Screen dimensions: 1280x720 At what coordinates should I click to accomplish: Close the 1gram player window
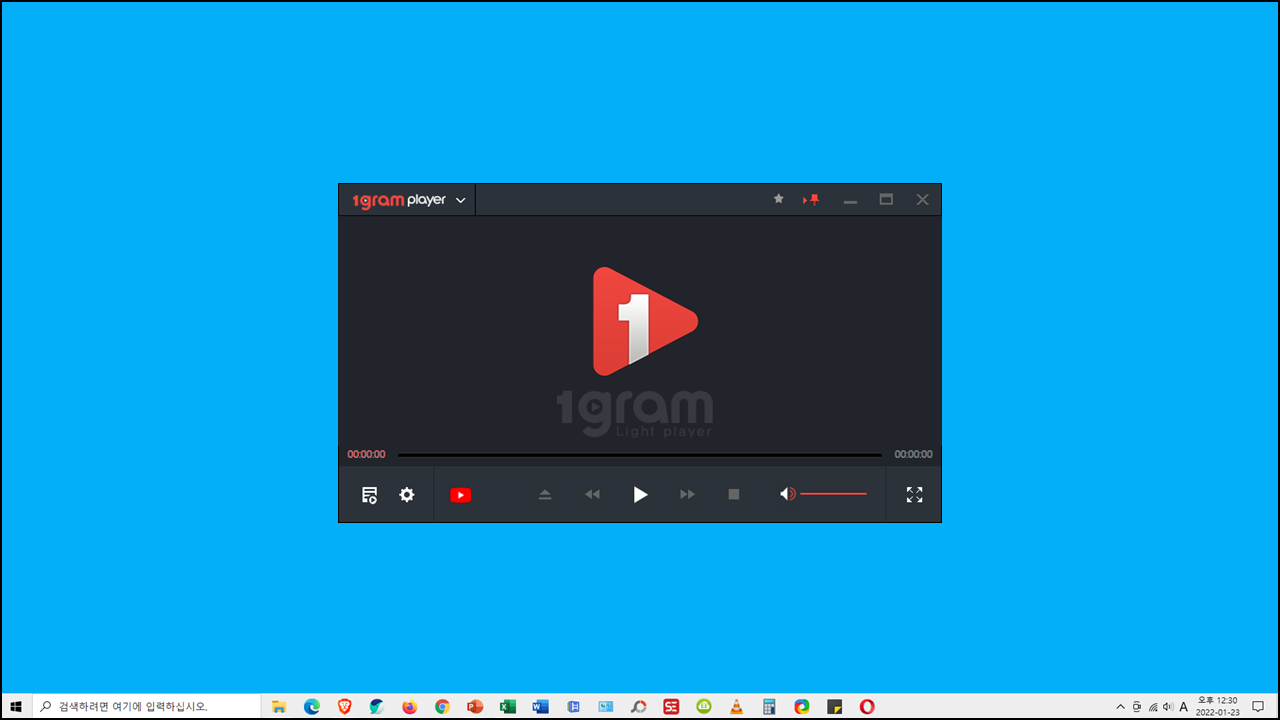click(922, 200)
